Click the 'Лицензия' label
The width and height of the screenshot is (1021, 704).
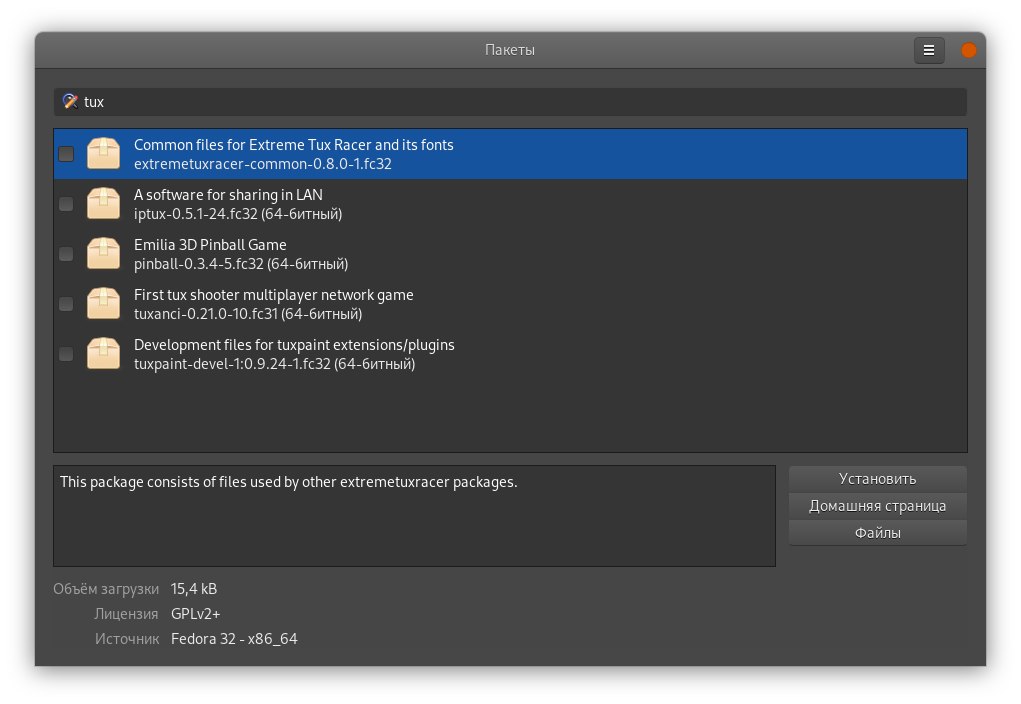point(126,614)
